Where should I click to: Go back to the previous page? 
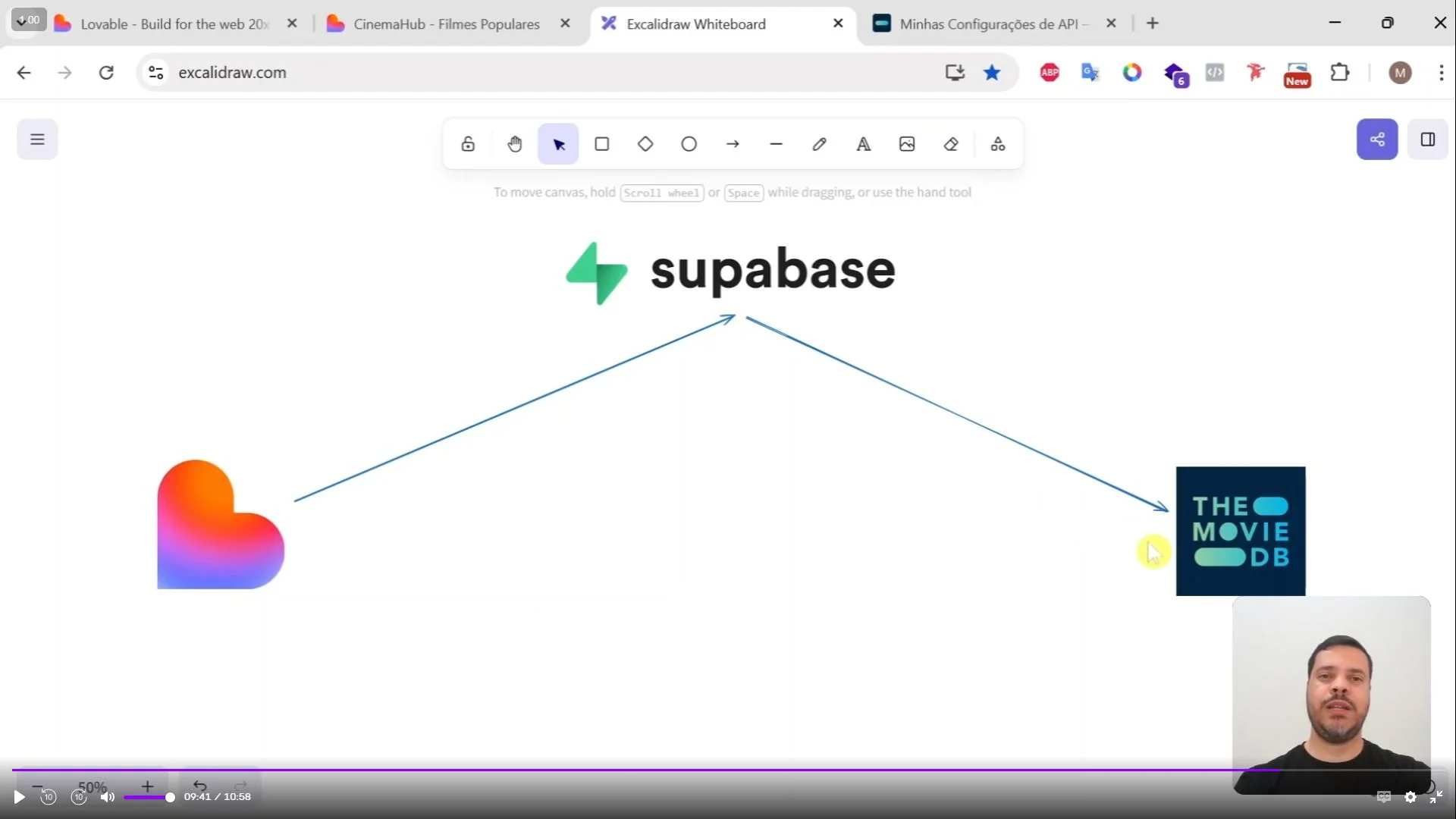pos(24,73)
